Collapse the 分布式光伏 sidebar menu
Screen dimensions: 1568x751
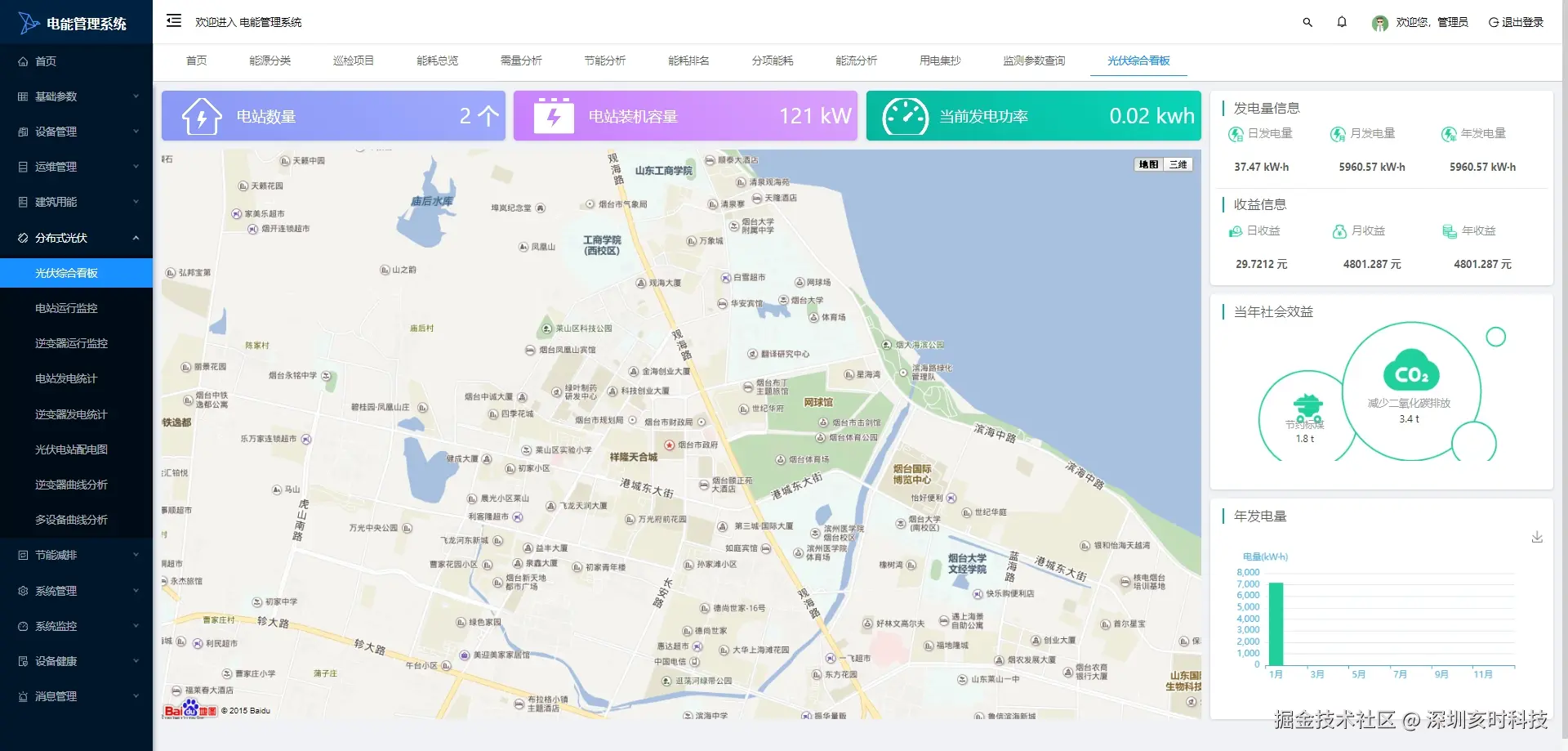[x=77, y=238]
